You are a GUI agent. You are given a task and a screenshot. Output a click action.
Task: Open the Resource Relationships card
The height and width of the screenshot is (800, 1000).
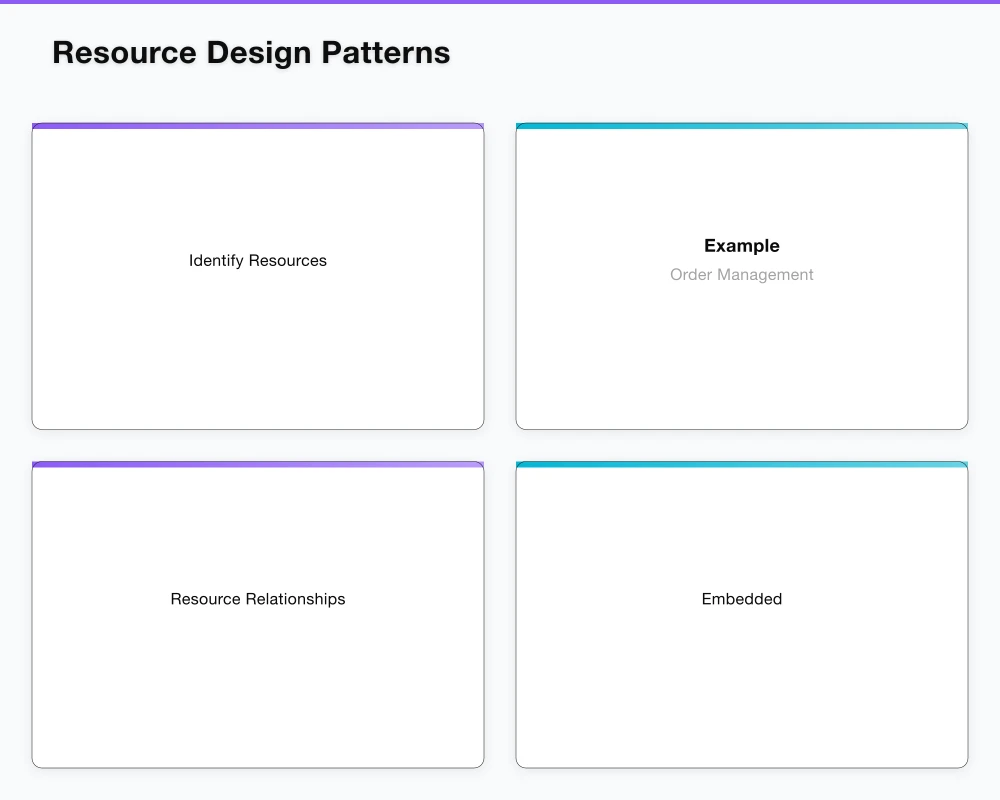[x=258, y=614]
